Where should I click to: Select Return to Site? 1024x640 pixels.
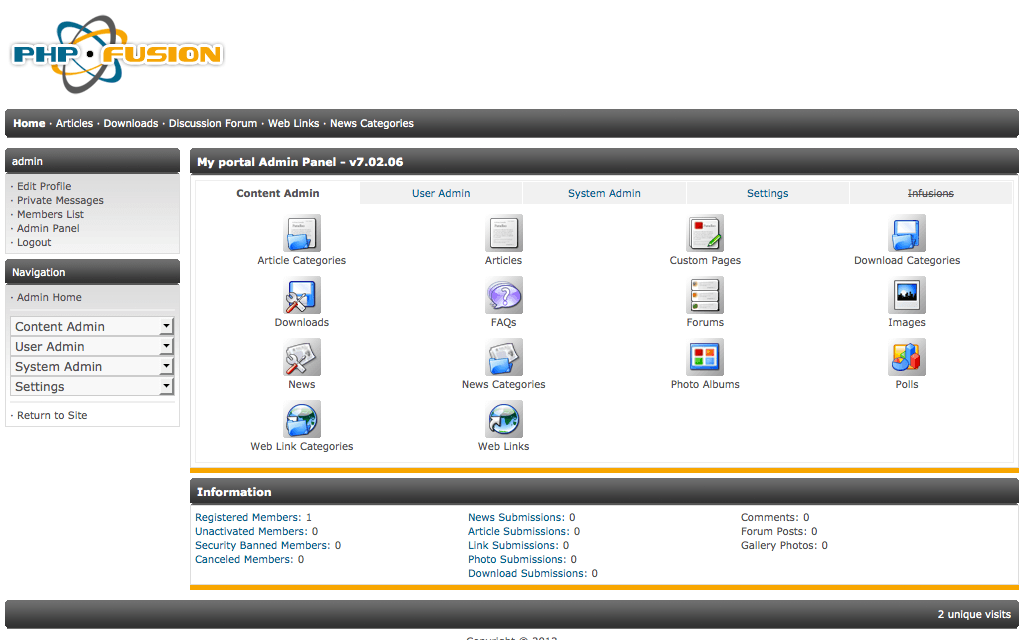click(x=50, y=415)
